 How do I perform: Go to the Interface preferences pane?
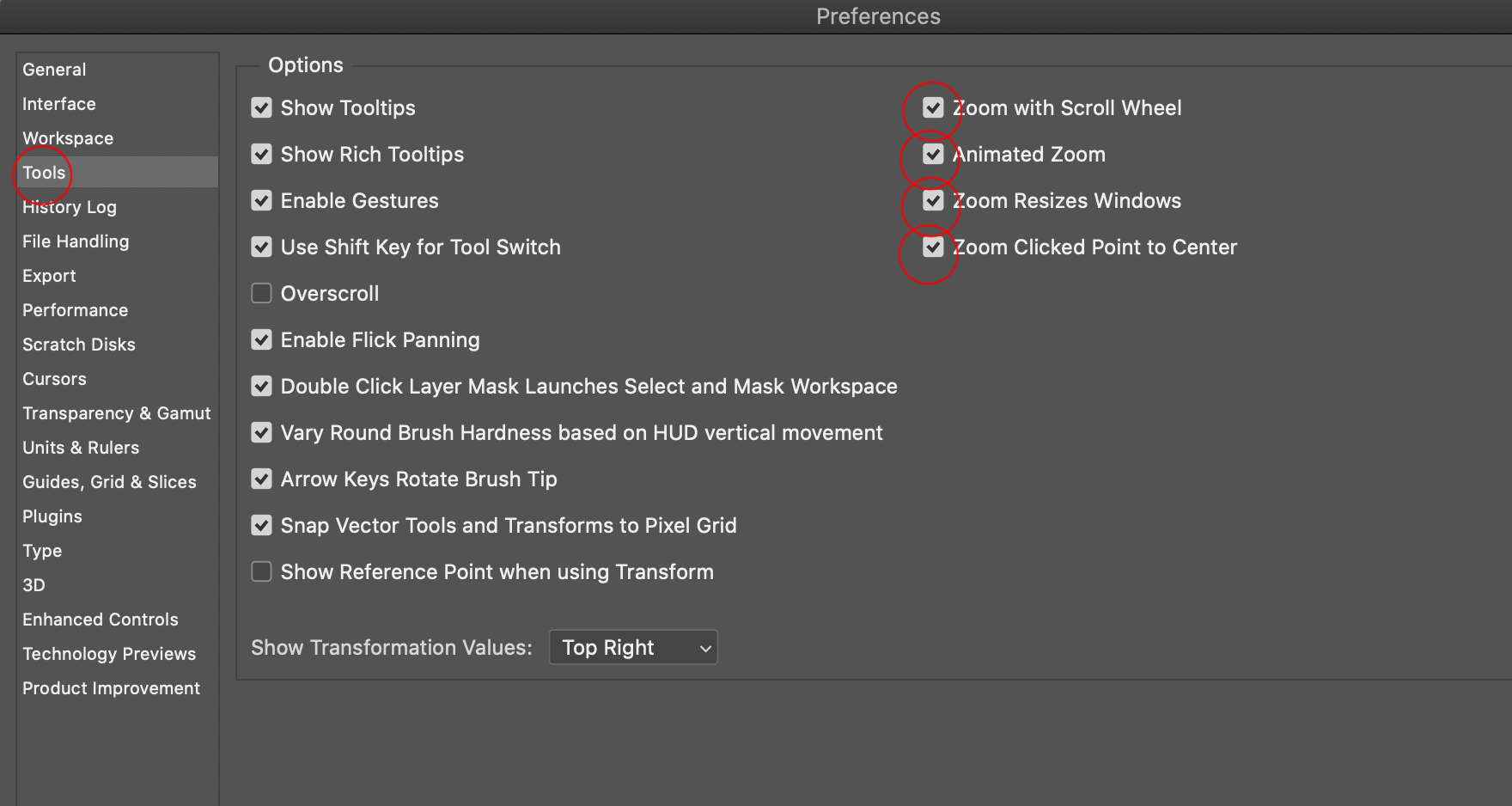[58, 103]
